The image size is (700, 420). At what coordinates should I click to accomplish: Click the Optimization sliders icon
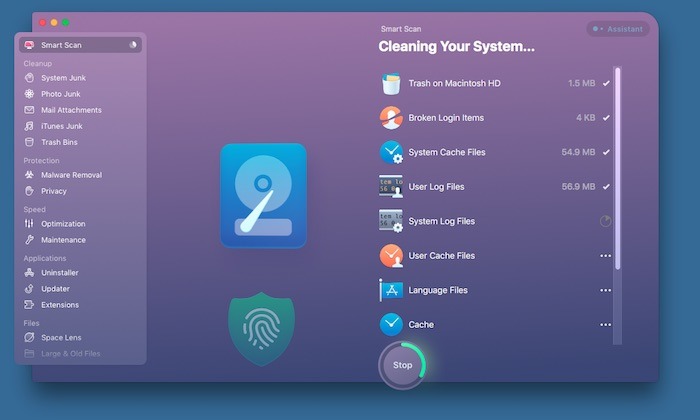29,224
